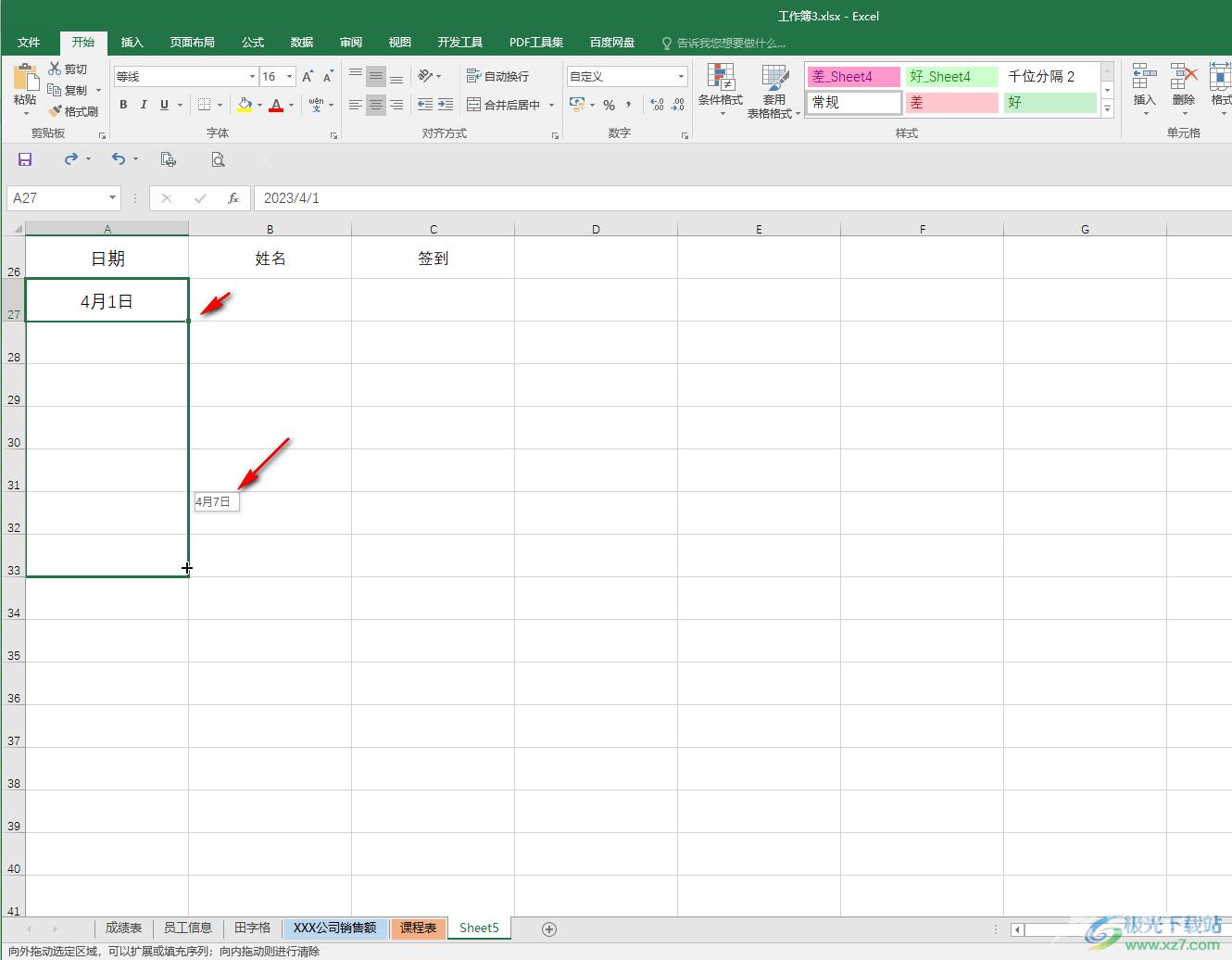Switch to the 插入 ribbon tab
This screenshot has height=960, width=1232.
pos(132,43)
